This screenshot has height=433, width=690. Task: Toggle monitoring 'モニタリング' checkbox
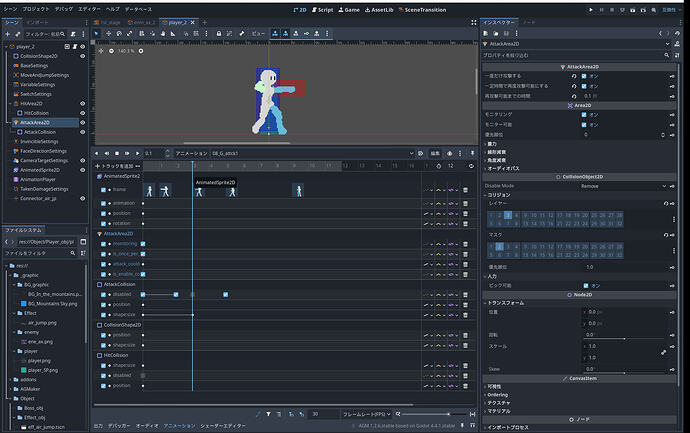click(x=584, y=115)
